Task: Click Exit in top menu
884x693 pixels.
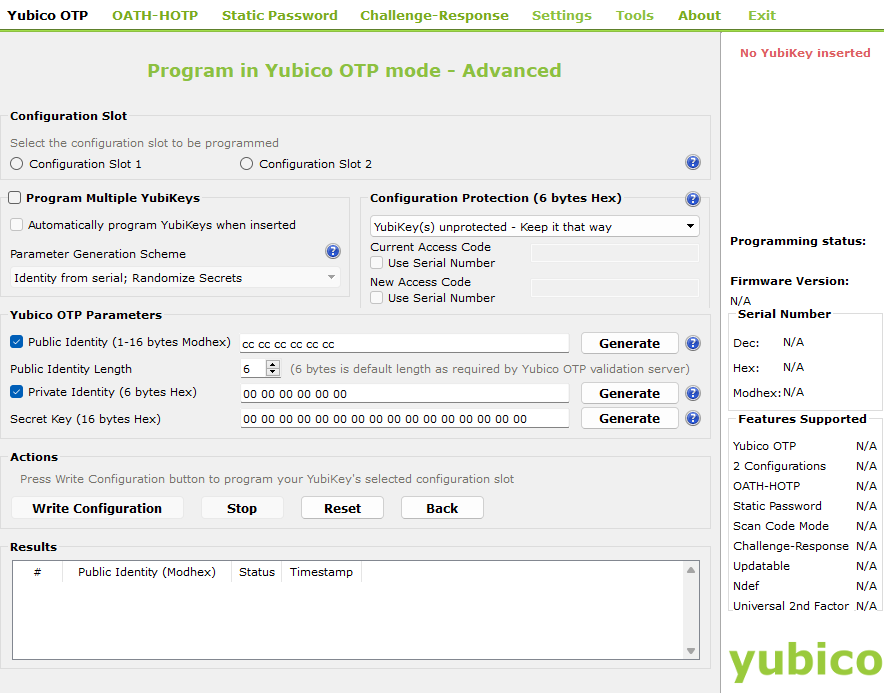Action: pos(762,15)
